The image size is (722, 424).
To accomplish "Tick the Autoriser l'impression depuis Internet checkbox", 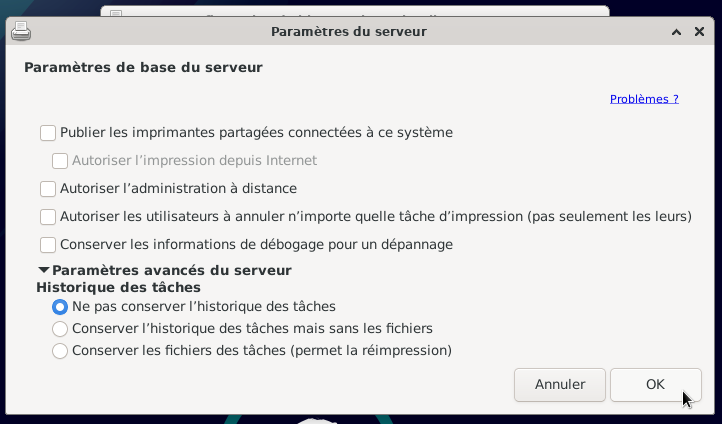I will coord(60,161).
